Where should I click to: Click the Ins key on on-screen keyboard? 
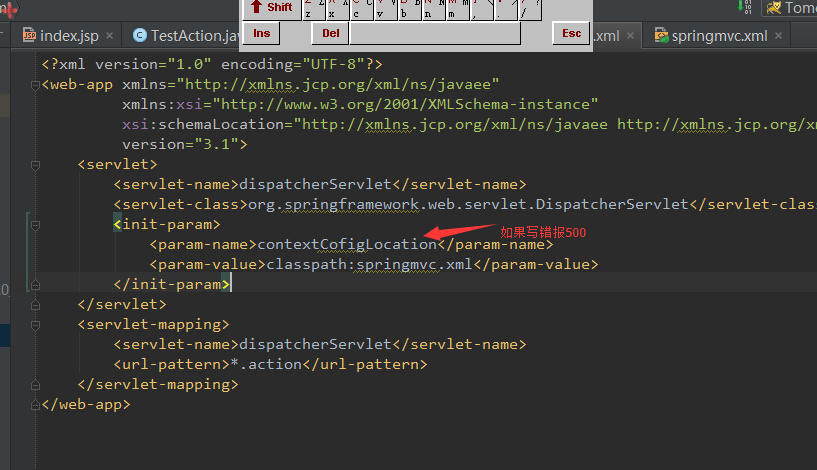(262, 33)
